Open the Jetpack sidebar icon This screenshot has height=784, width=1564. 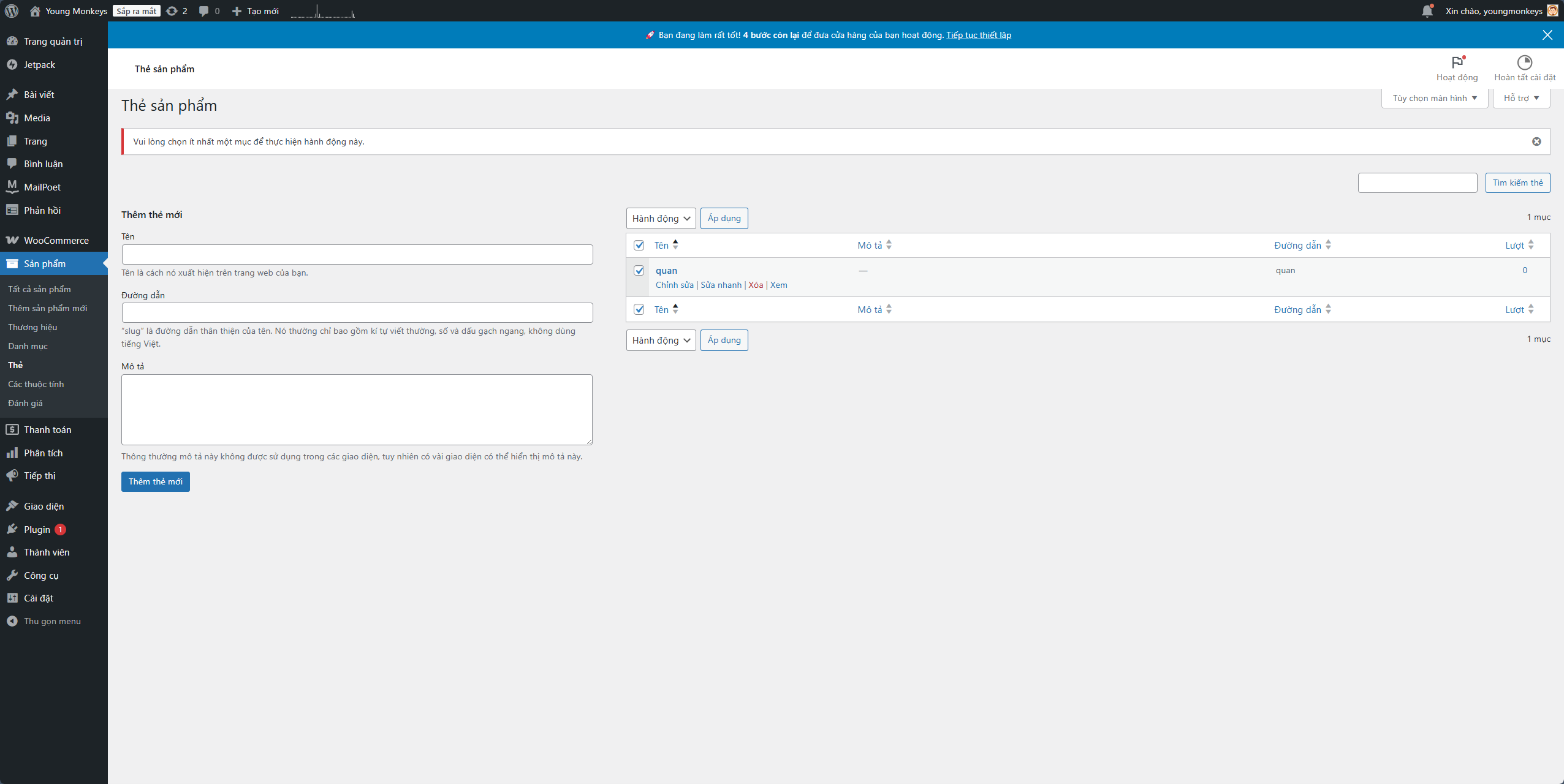coord(12,65)
